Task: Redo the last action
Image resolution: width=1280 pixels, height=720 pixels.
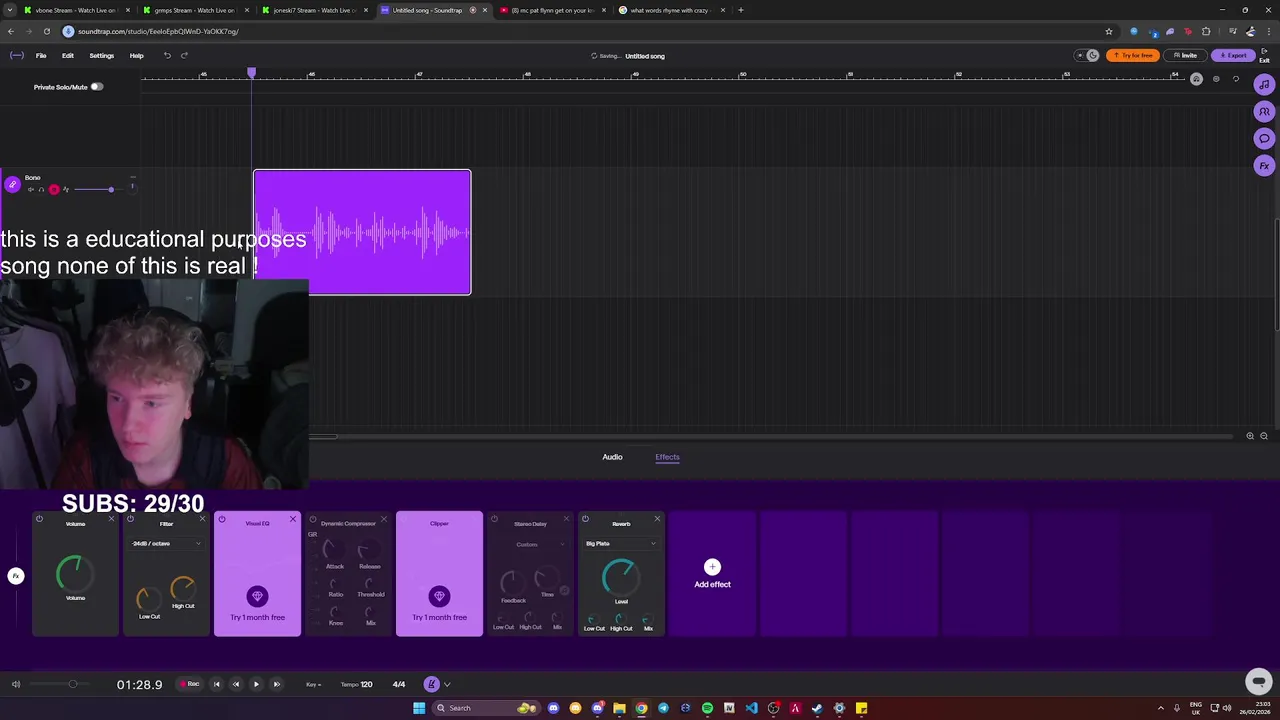Action: (x=184, y=55)
